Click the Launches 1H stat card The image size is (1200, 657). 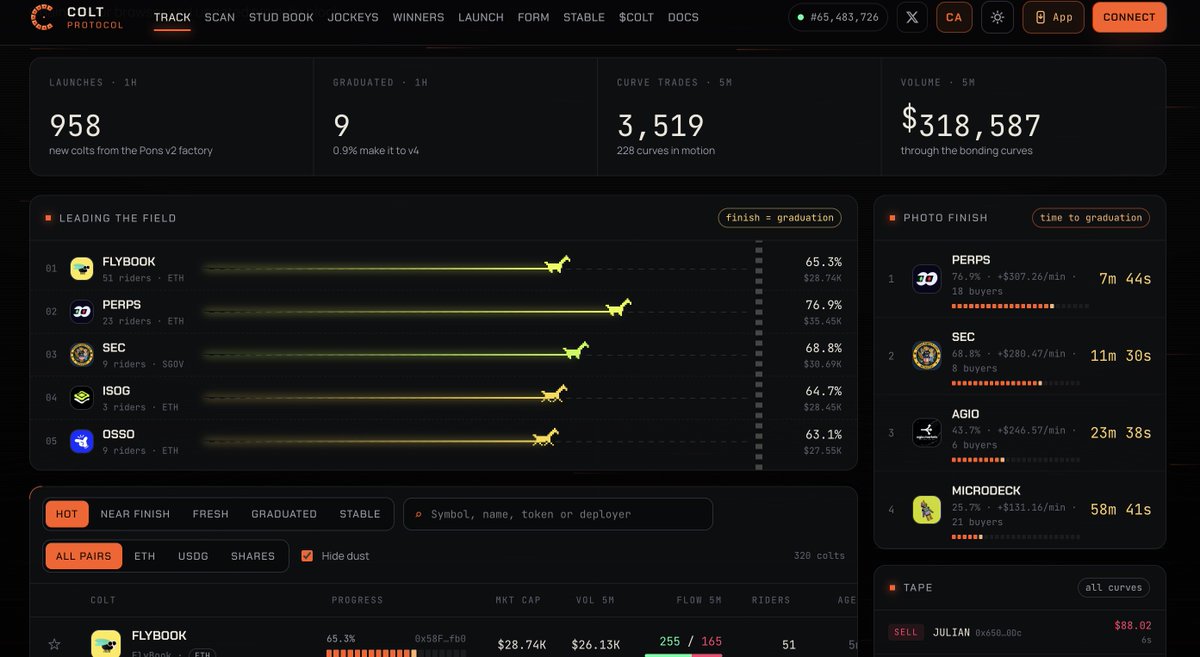click(171, 117)
